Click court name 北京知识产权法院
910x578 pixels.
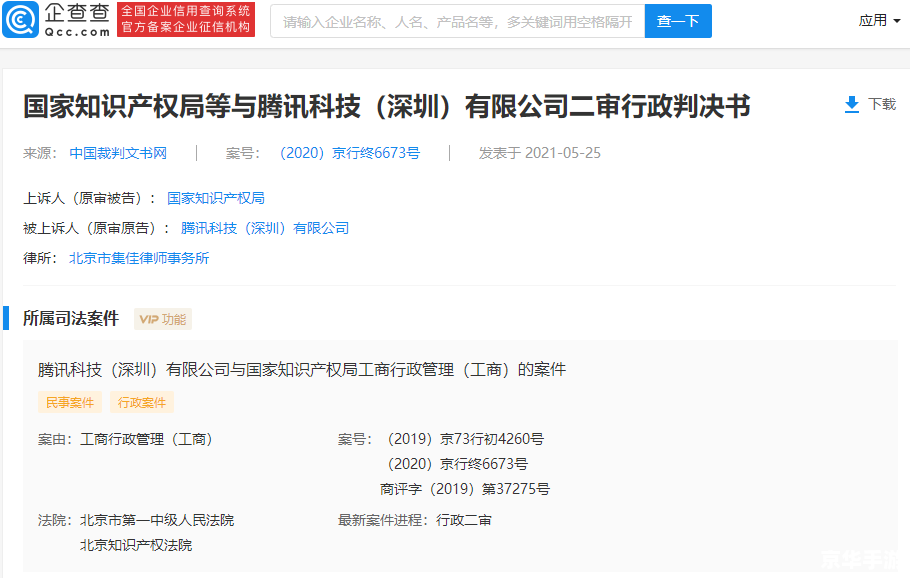[136, 546]
